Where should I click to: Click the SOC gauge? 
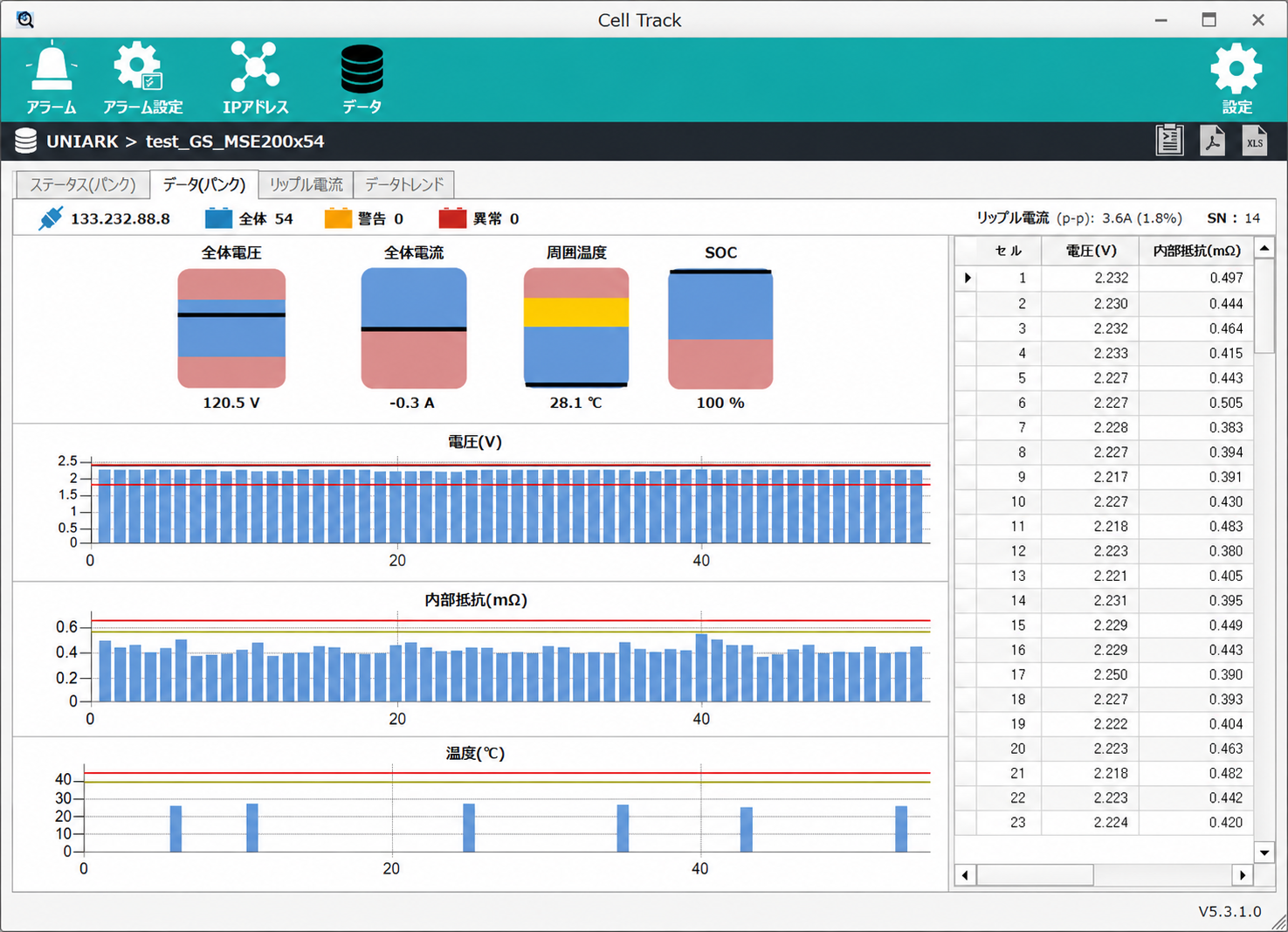point(720,328)
